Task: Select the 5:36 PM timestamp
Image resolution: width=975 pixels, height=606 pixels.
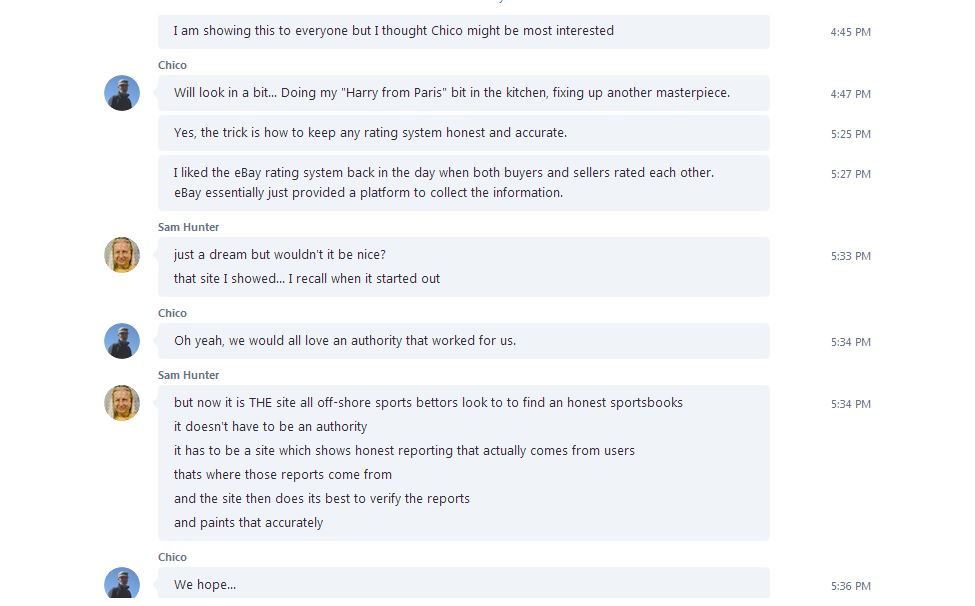Action: (x=850, y=586)
